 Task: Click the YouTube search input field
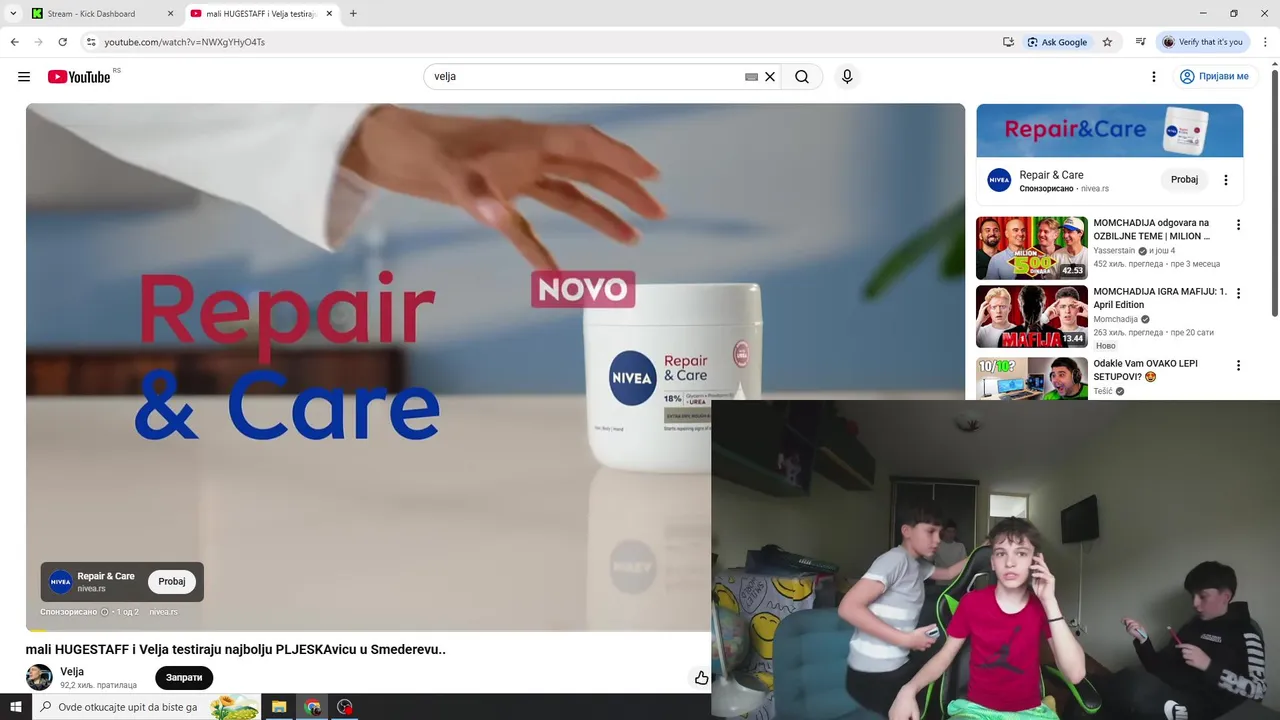point(585,77)
